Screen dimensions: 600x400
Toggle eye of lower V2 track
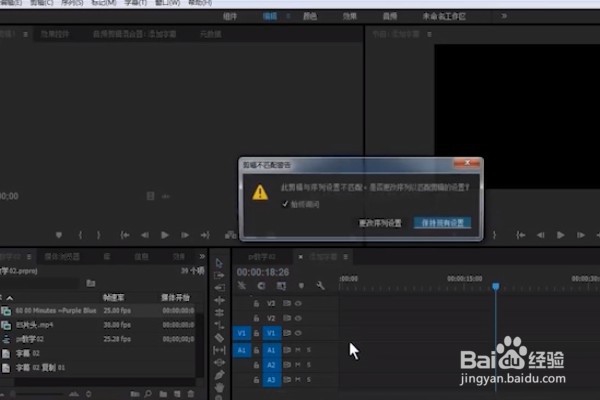[298, 318]
